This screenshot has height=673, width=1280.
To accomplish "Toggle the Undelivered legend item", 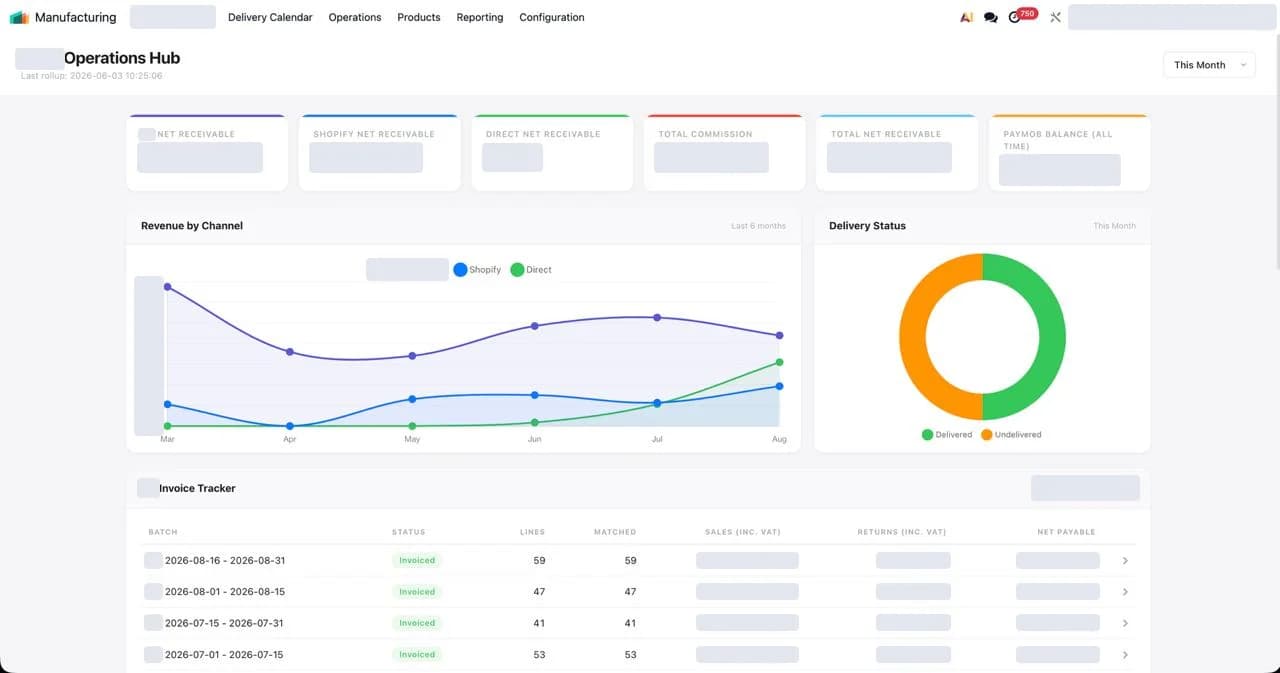I will (x=1011, y=435).
